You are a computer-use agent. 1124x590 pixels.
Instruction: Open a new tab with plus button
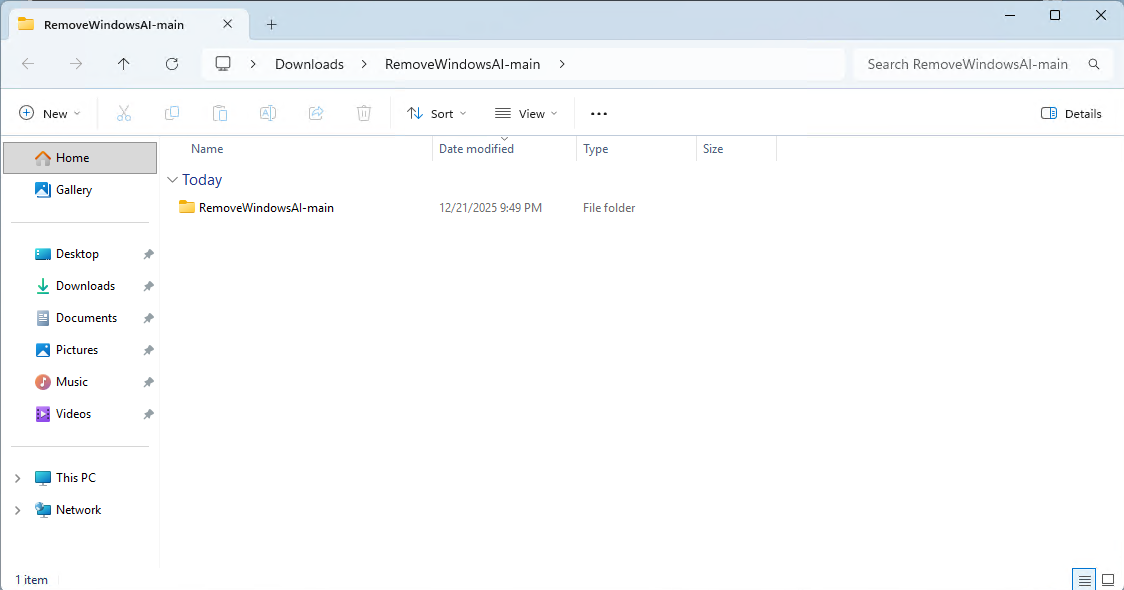271,24
